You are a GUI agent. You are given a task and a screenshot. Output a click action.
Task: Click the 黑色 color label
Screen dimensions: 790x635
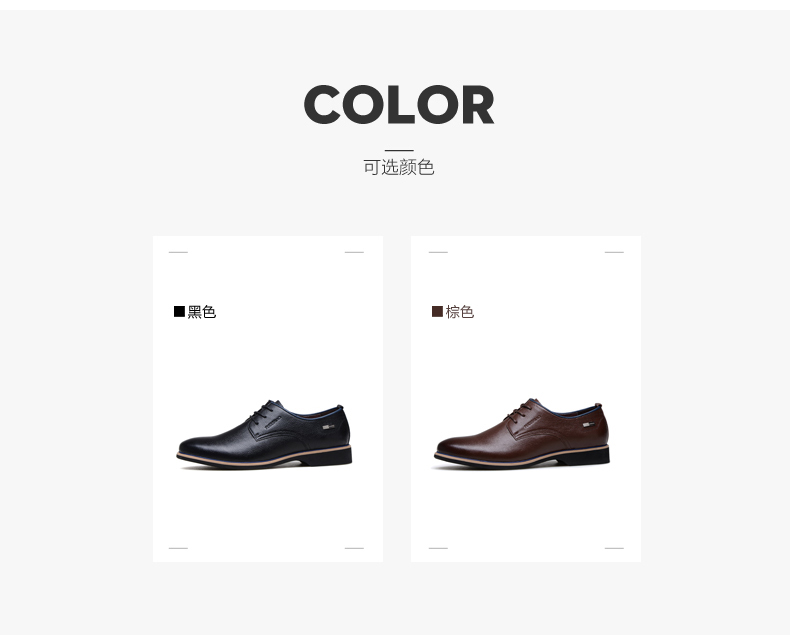tap(202, 312)
